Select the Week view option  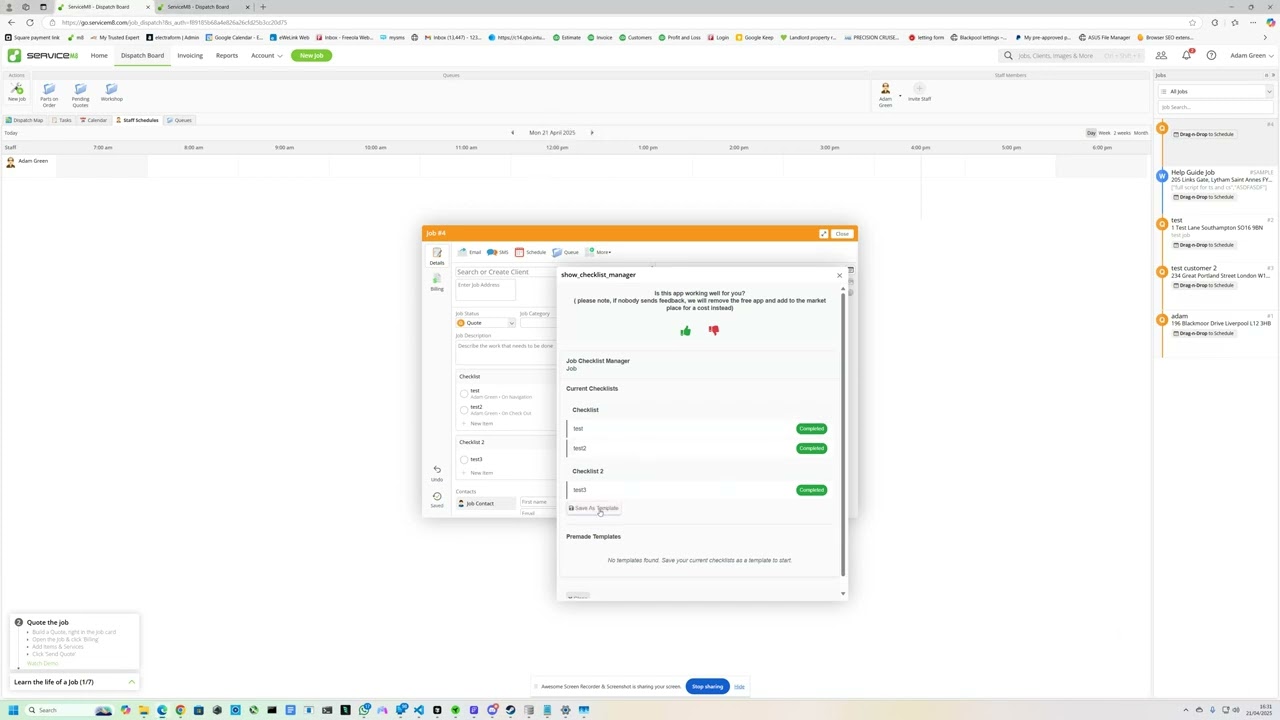click(1104, 133)
